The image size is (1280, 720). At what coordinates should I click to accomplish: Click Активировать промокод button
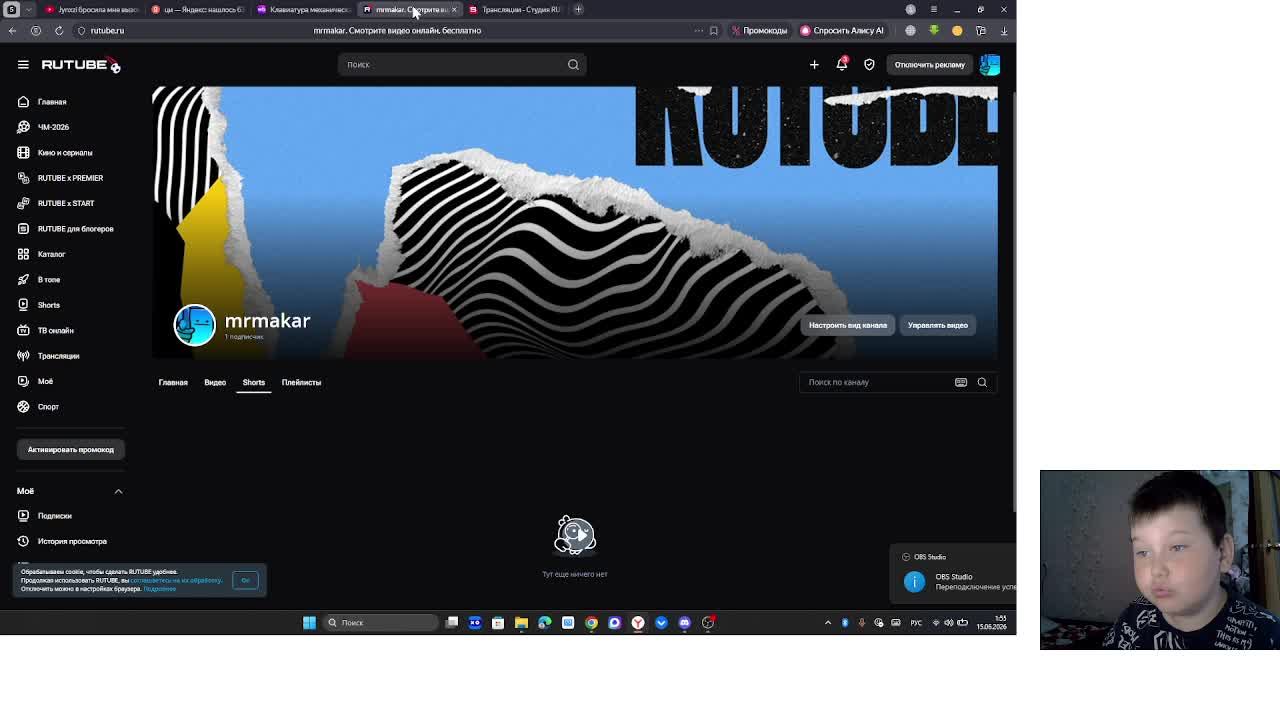click(71, 450)
